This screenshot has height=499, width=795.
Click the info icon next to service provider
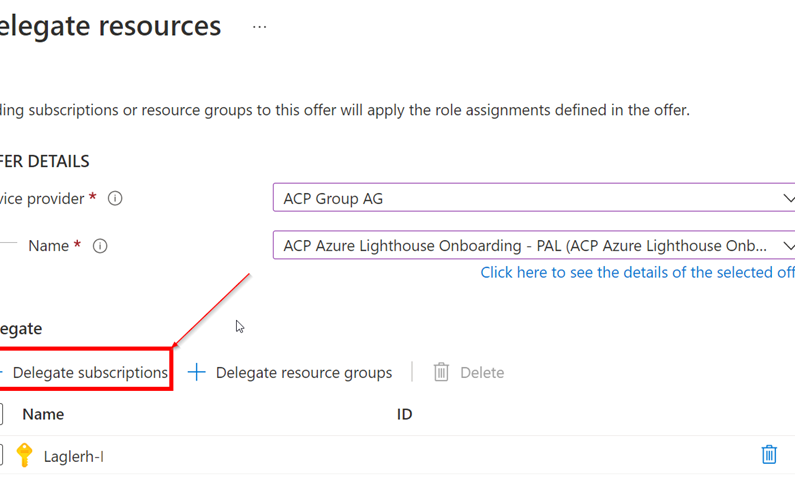click(x=115, y=198)
